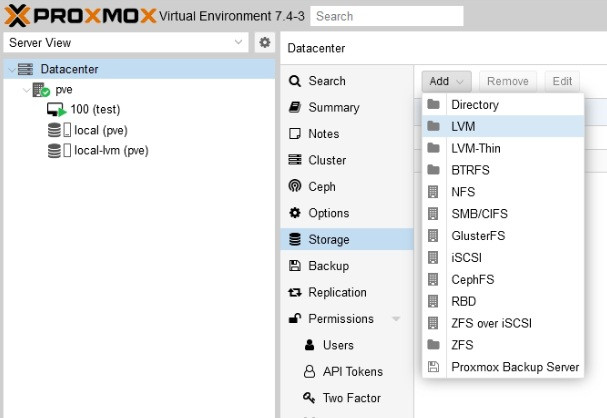The width and height of the screenshot is (607, 418).
Task: Click the Remove button
Action: 508,81
